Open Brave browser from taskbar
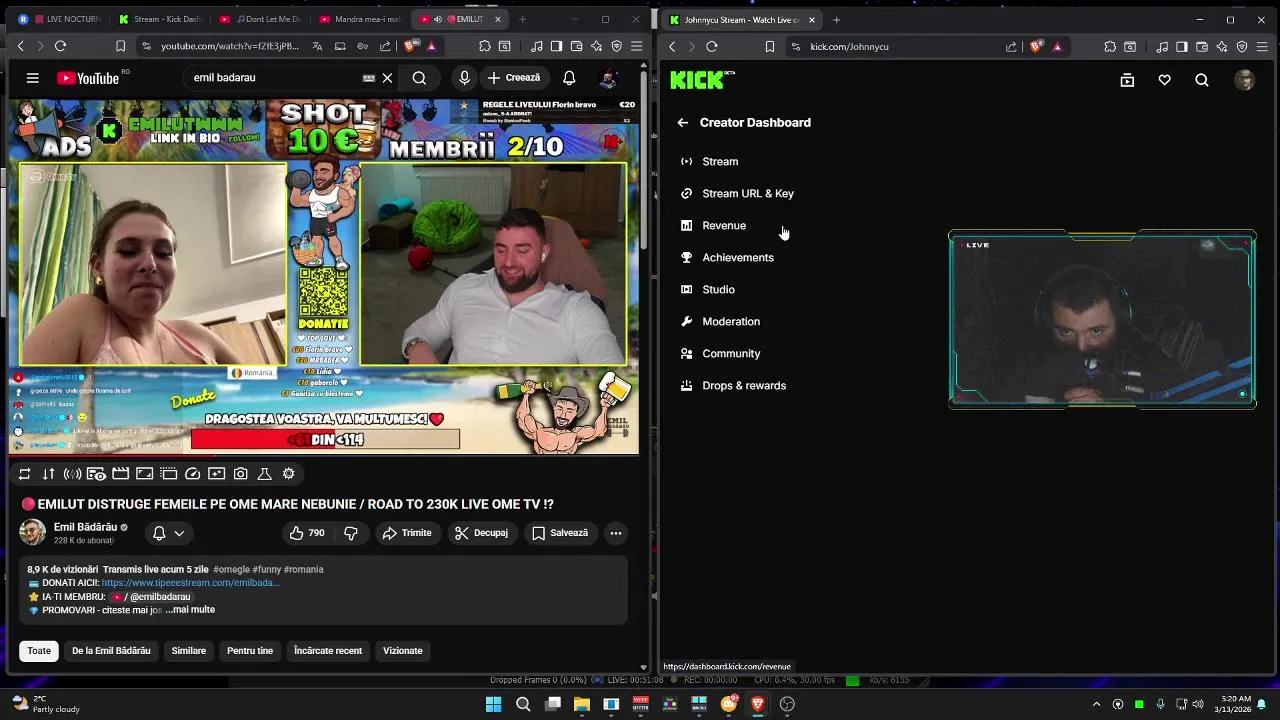This screenshot has height=720, width=1280. pos(757,704)
